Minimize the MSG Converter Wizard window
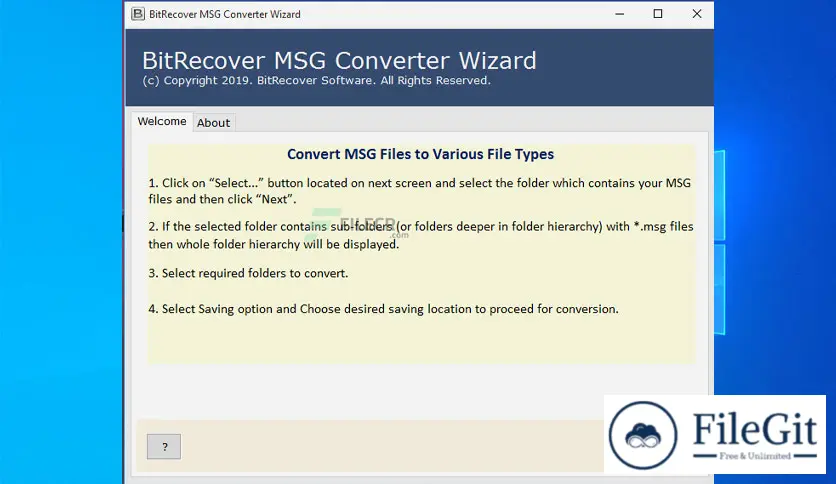The width and height of the screenshot is (836, 484). click(x=620, y=14)
